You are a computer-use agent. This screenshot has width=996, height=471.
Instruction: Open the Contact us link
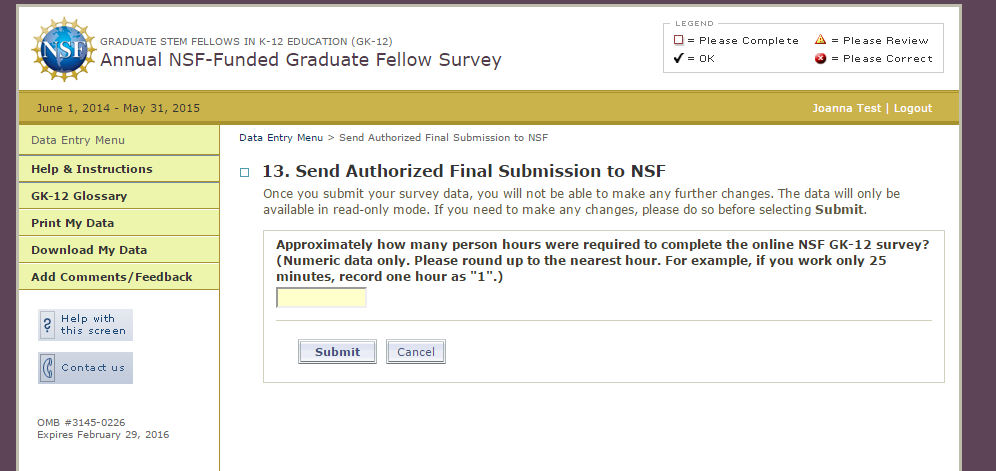(93, 368)
